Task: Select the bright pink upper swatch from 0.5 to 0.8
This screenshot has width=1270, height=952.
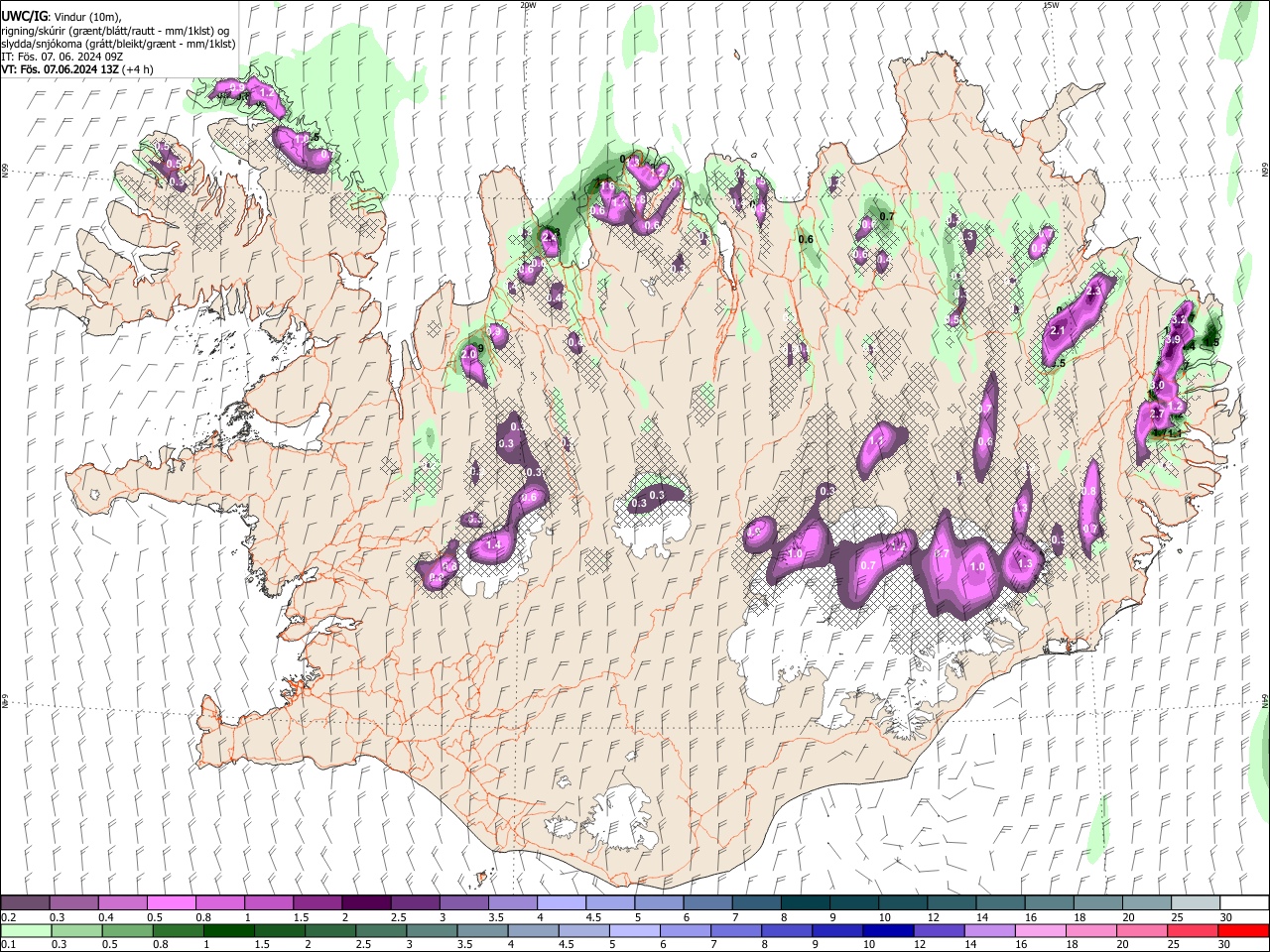Action: pos(171,903)
